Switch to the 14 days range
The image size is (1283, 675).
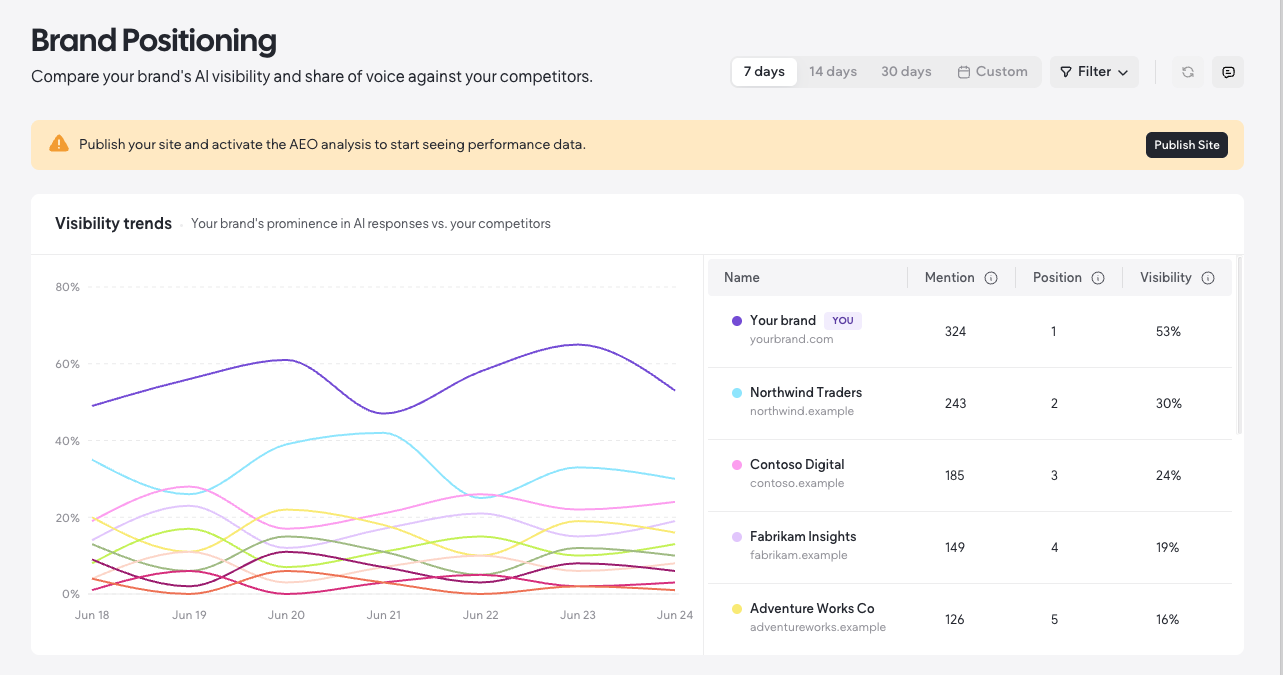833,72
